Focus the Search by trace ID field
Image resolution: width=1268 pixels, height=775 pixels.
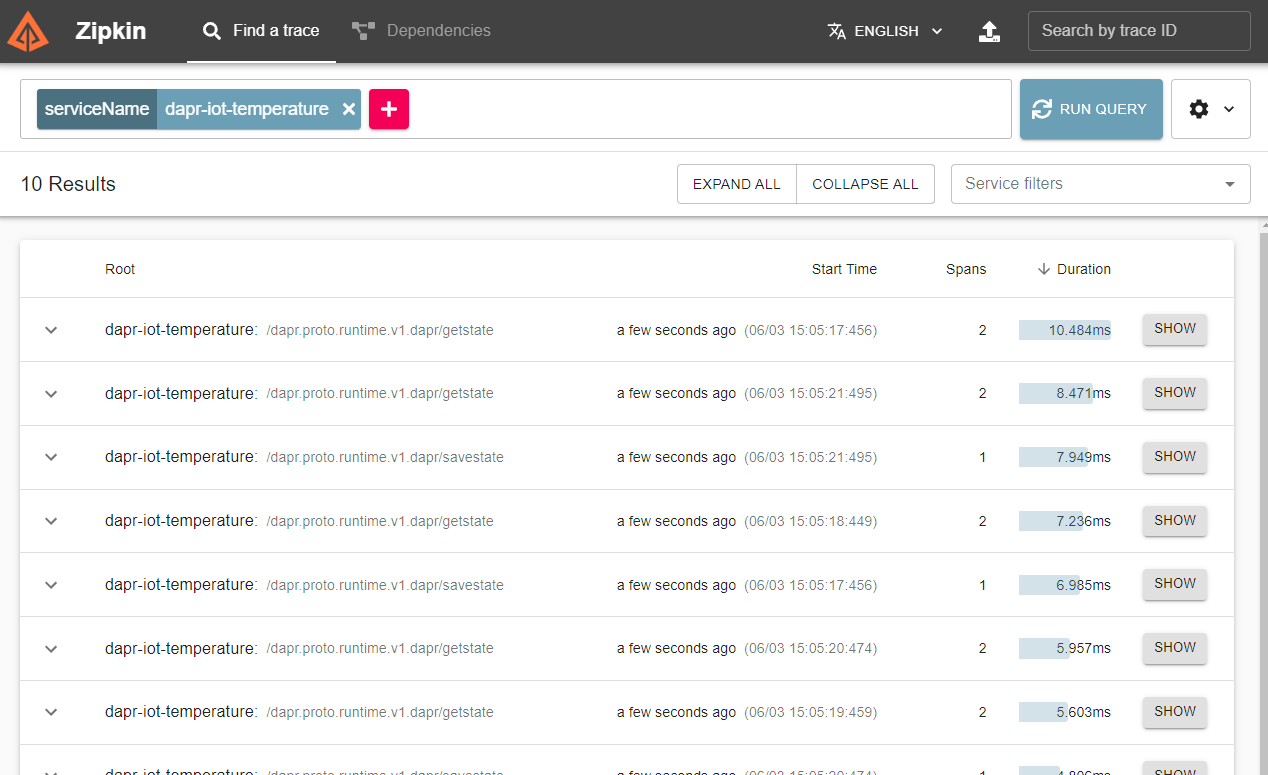1138,31
